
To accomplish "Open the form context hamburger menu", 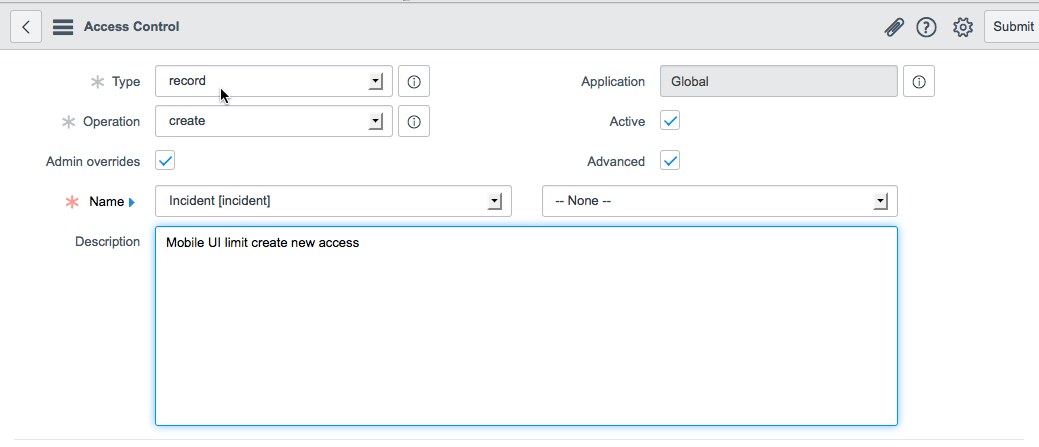I will pyautogui.click(x=63, y=27).
